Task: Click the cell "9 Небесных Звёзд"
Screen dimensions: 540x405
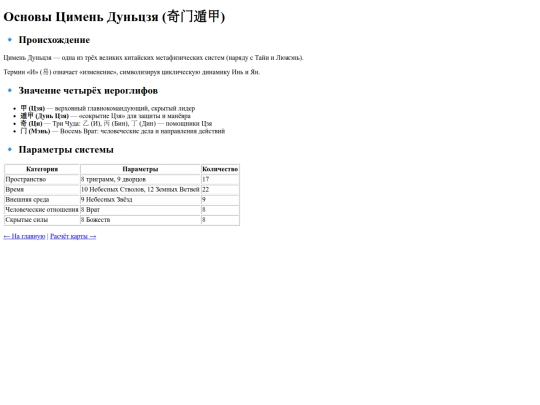Action: (140, 199)
